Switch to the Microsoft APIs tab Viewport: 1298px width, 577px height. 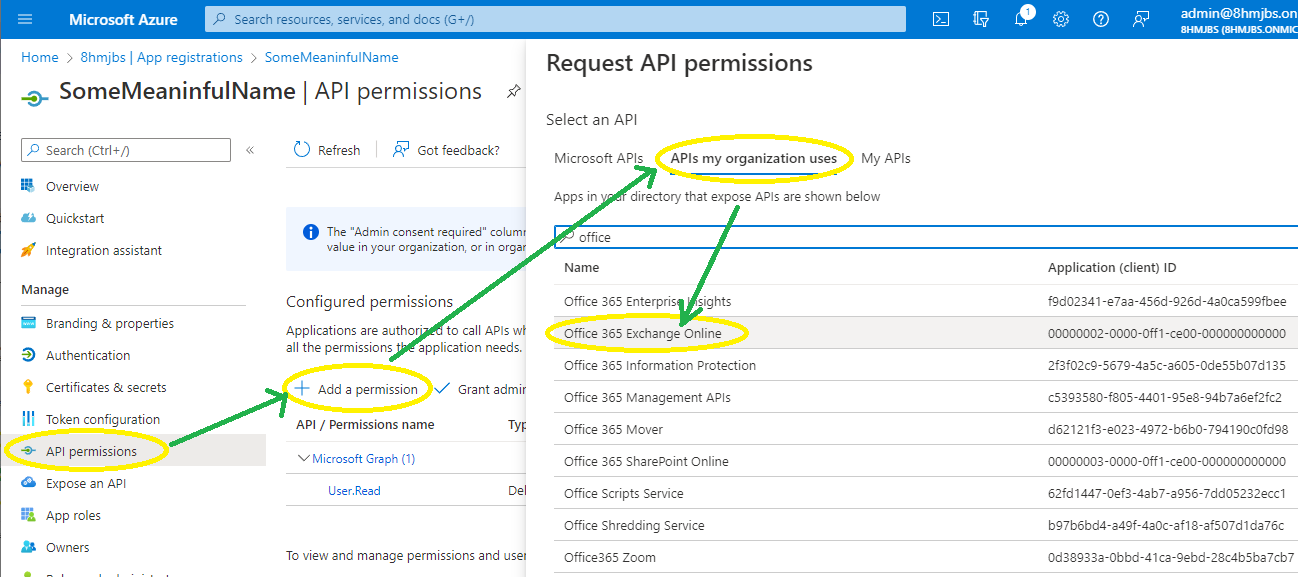pos(598,158)
